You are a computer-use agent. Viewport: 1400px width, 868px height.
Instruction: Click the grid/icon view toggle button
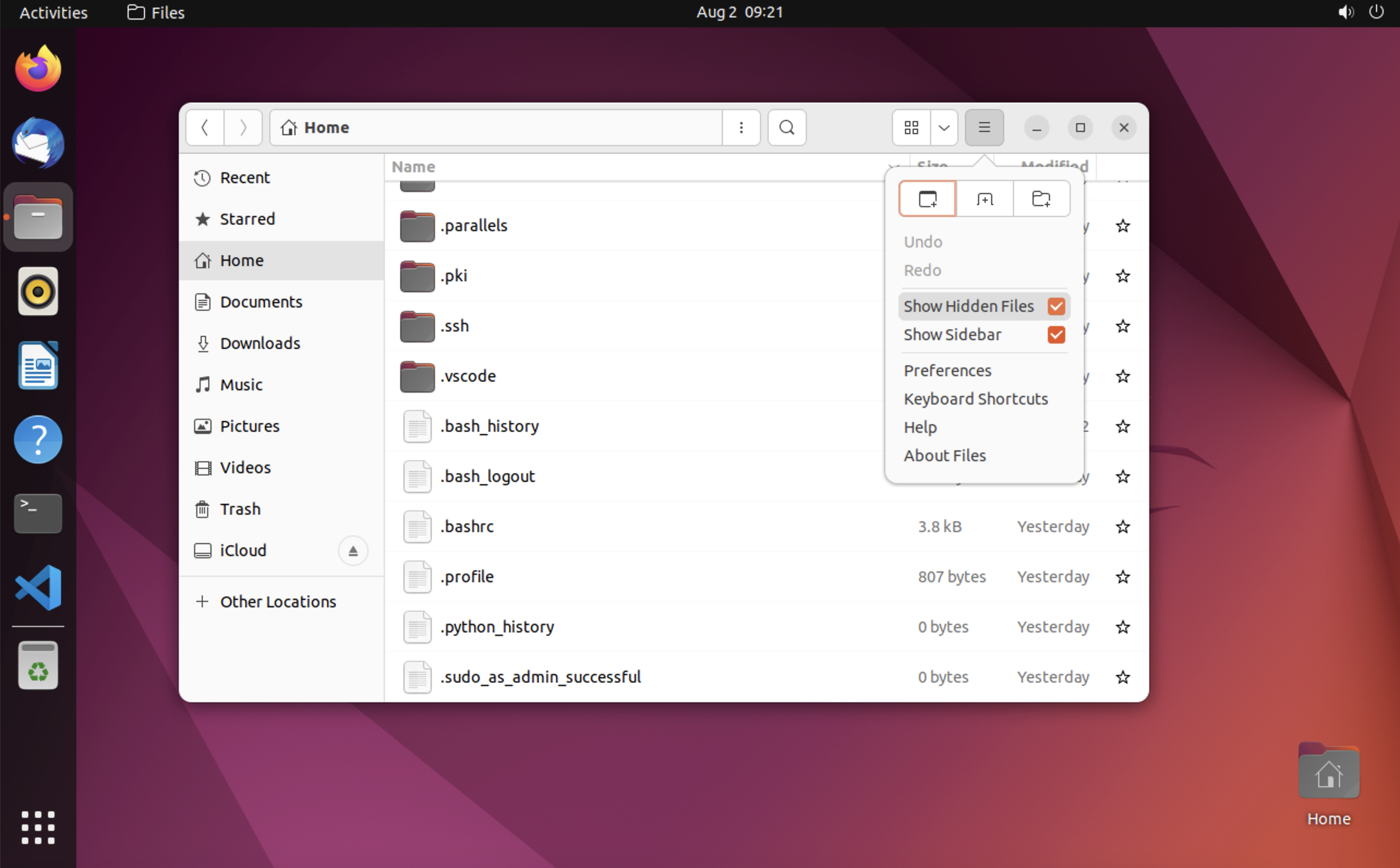[911, 127]
